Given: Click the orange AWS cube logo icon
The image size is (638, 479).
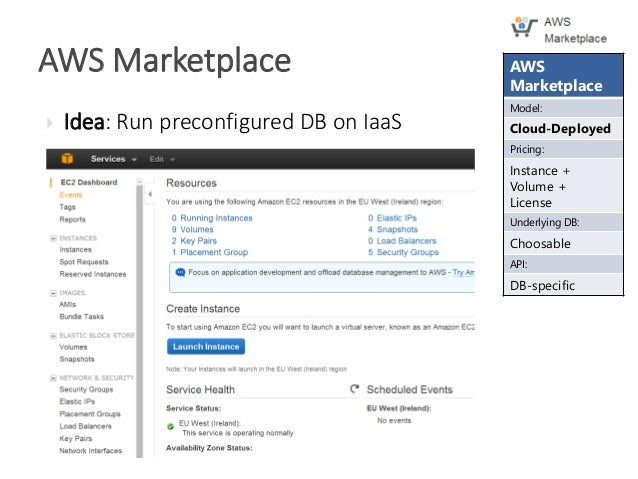Looking at the screenshot, I should pos(67,159).
